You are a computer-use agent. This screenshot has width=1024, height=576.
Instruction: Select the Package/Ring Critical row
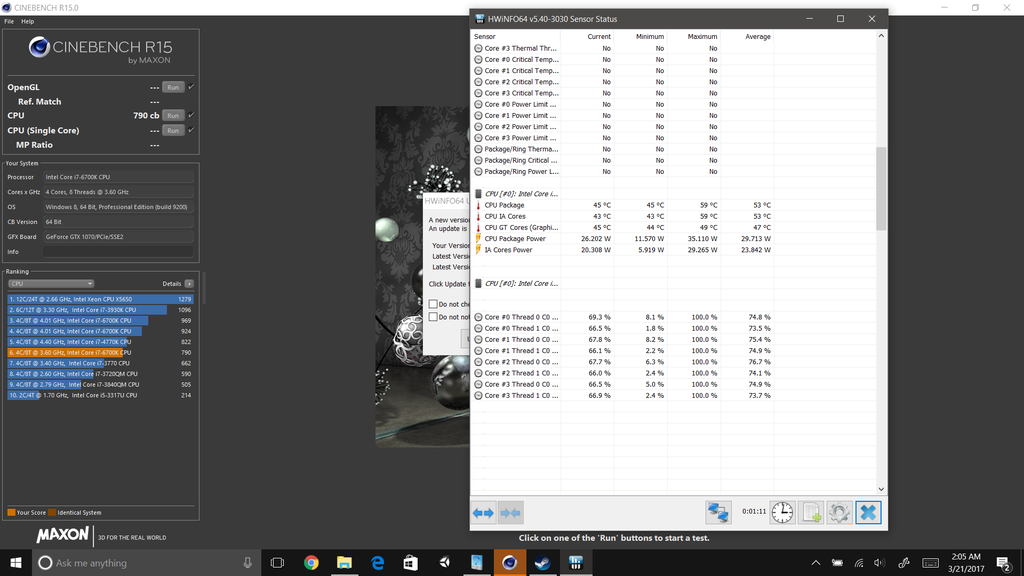(x=622, y=160)
